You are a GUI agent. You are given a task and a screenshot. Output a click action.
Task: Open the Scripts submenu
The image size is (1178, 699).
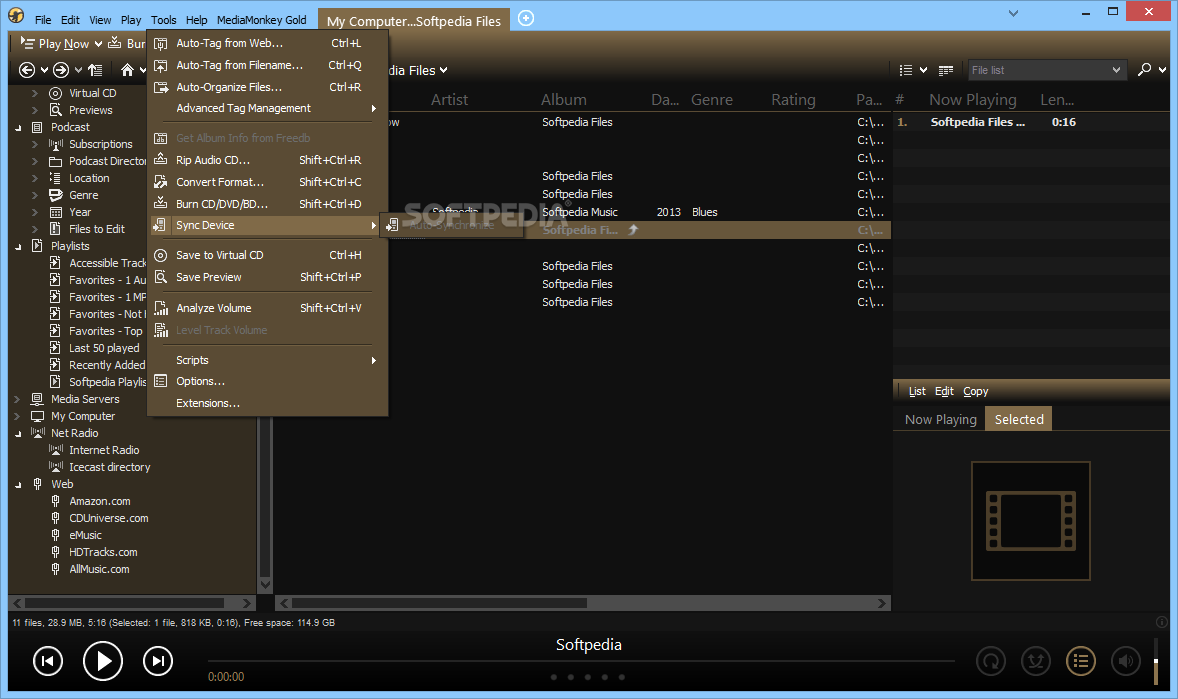(x=267, y=360)
